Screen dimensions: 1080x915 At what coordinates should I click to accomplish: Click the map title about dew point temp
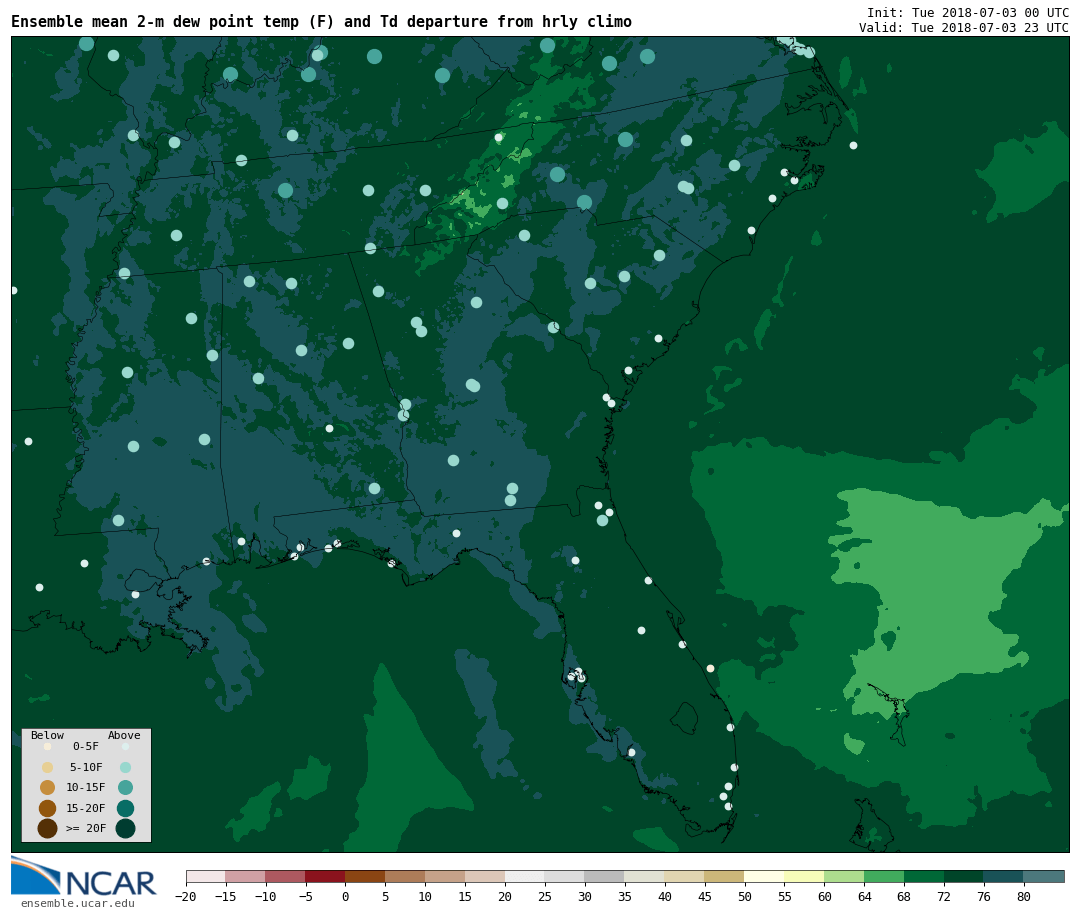pyautogui.click(x=321, y=22)
